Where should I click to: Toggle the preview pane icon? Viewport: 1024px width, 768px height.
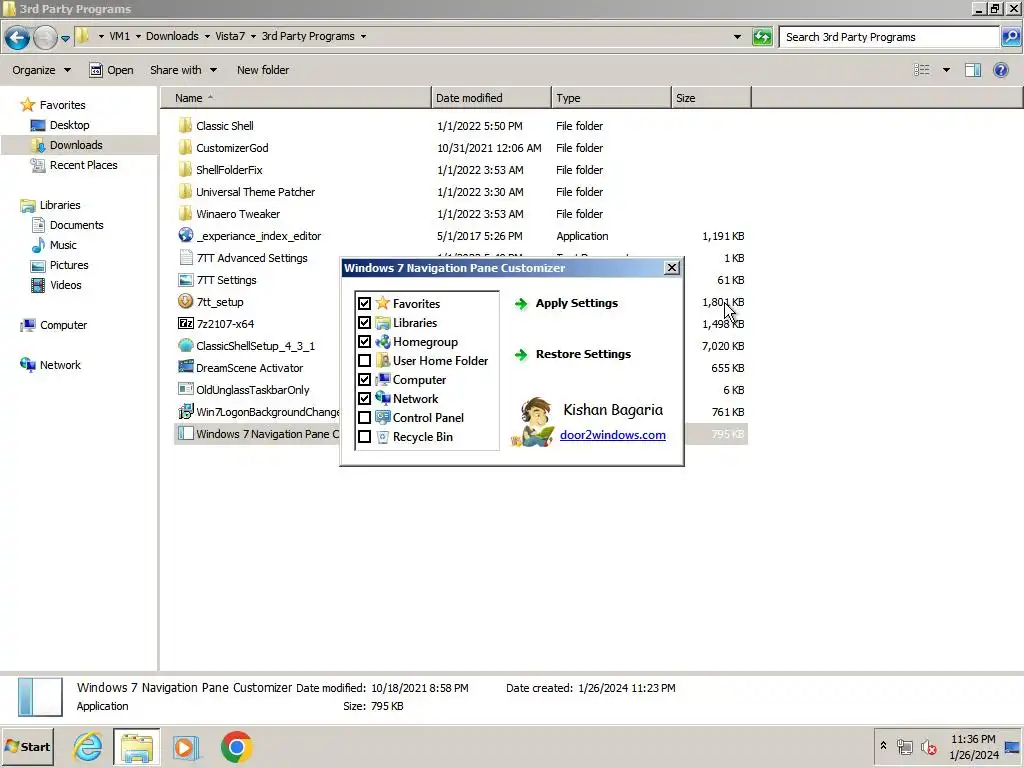click(973, 70)
